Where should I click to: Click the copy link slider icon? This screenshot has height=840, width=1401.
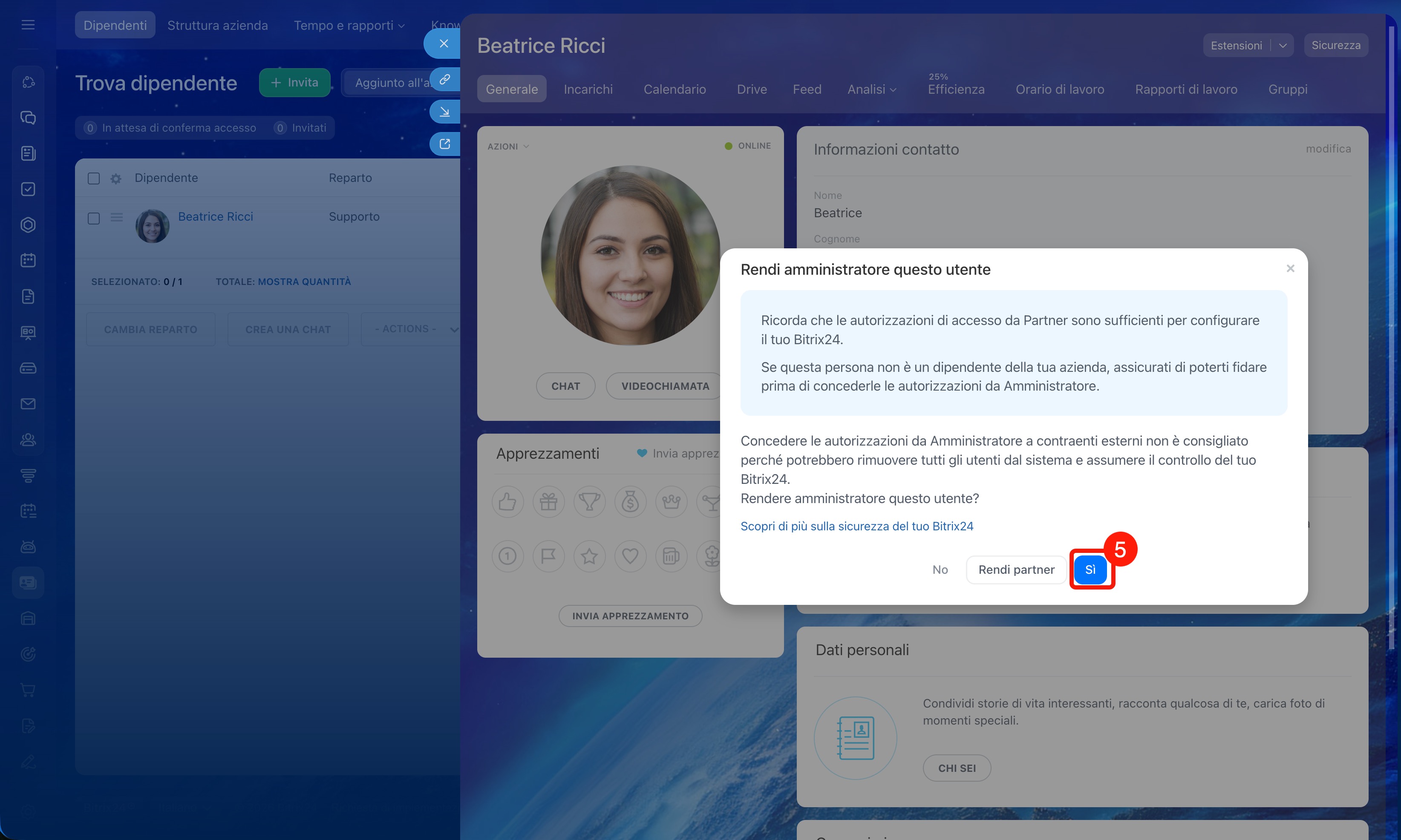445,79
